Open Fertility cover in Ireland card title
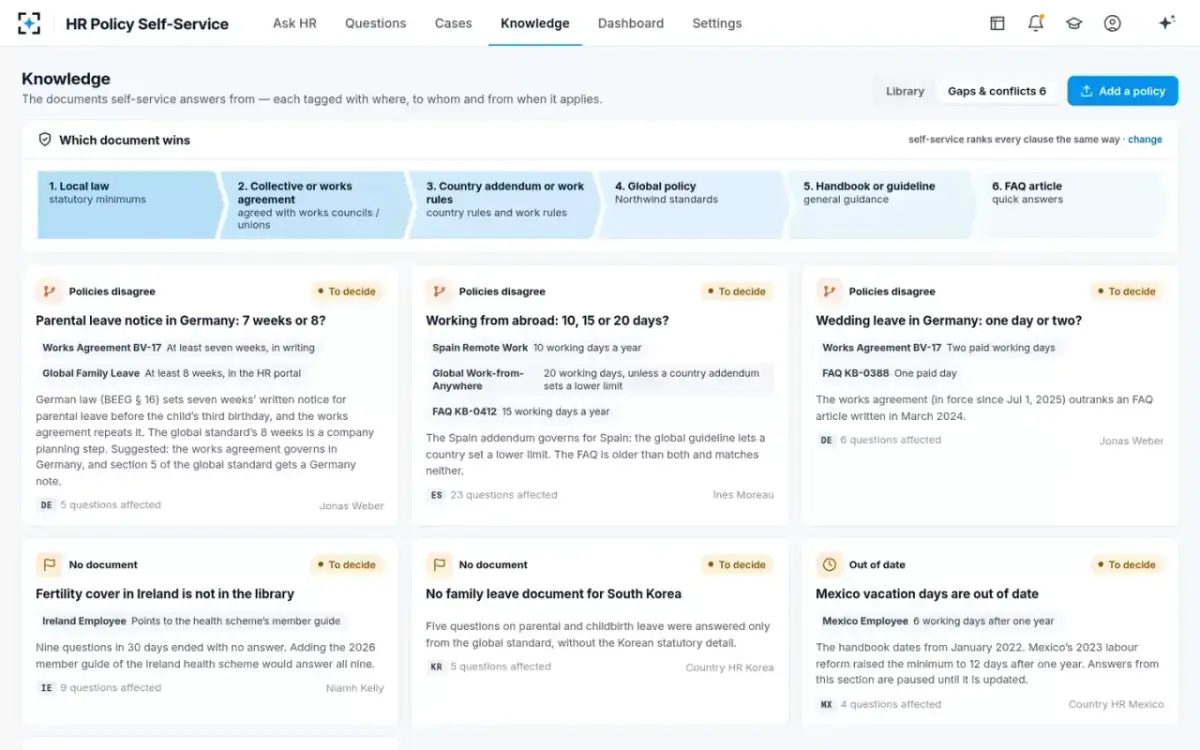1200x750 pixels. (x=165, y=594)
